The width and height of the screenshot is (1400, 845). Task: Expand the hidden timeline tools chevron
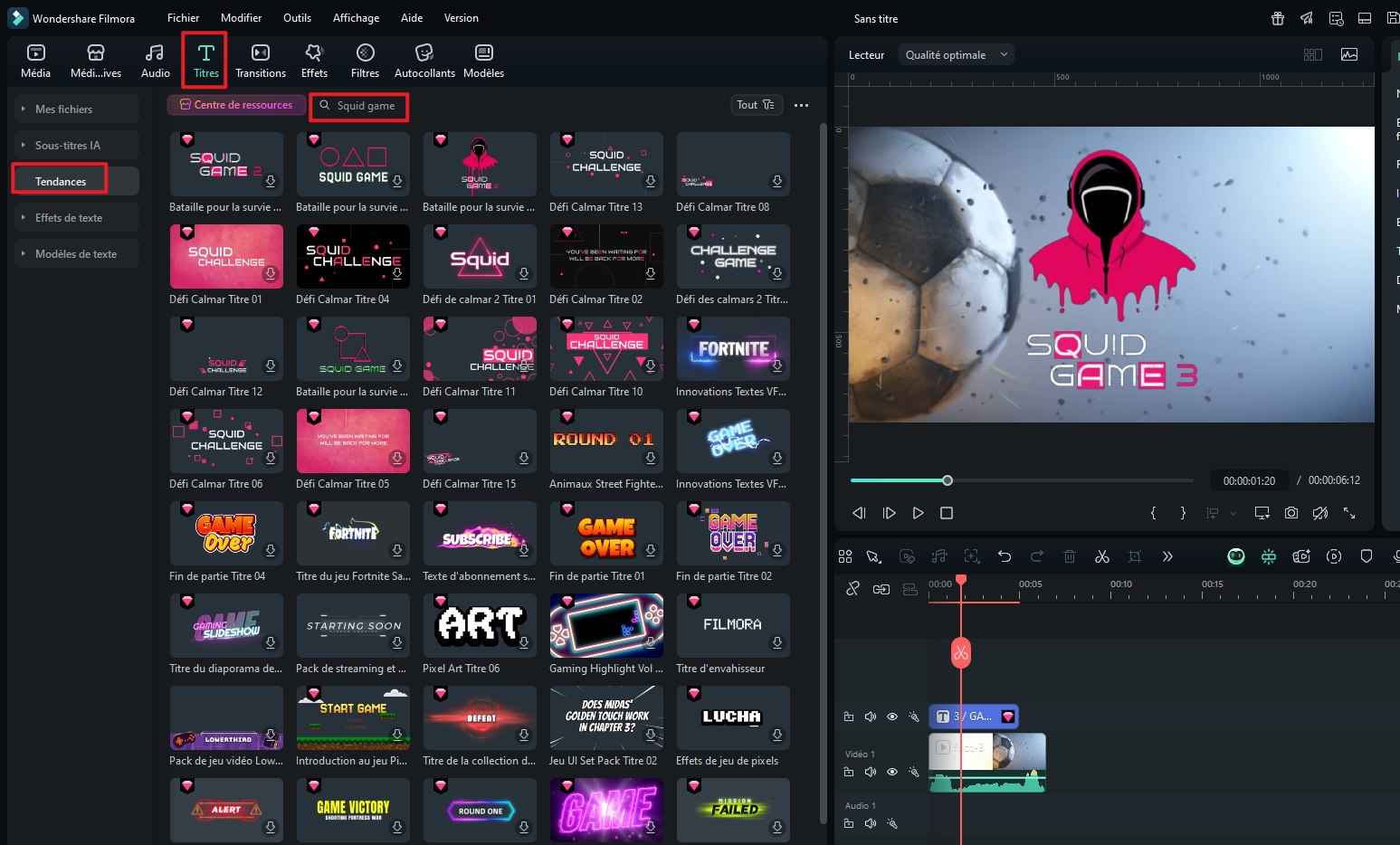[1167, 556]
